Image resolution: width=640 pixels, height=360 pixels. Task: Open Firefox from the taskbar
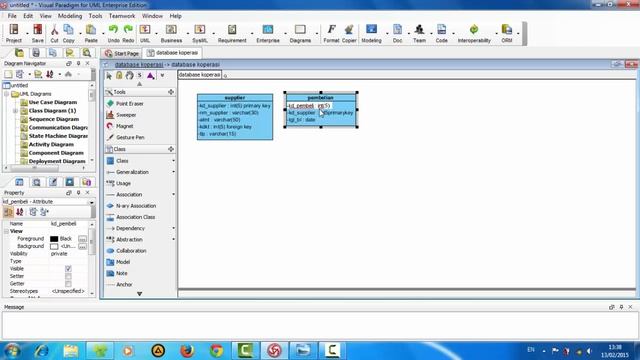(187, 351)
